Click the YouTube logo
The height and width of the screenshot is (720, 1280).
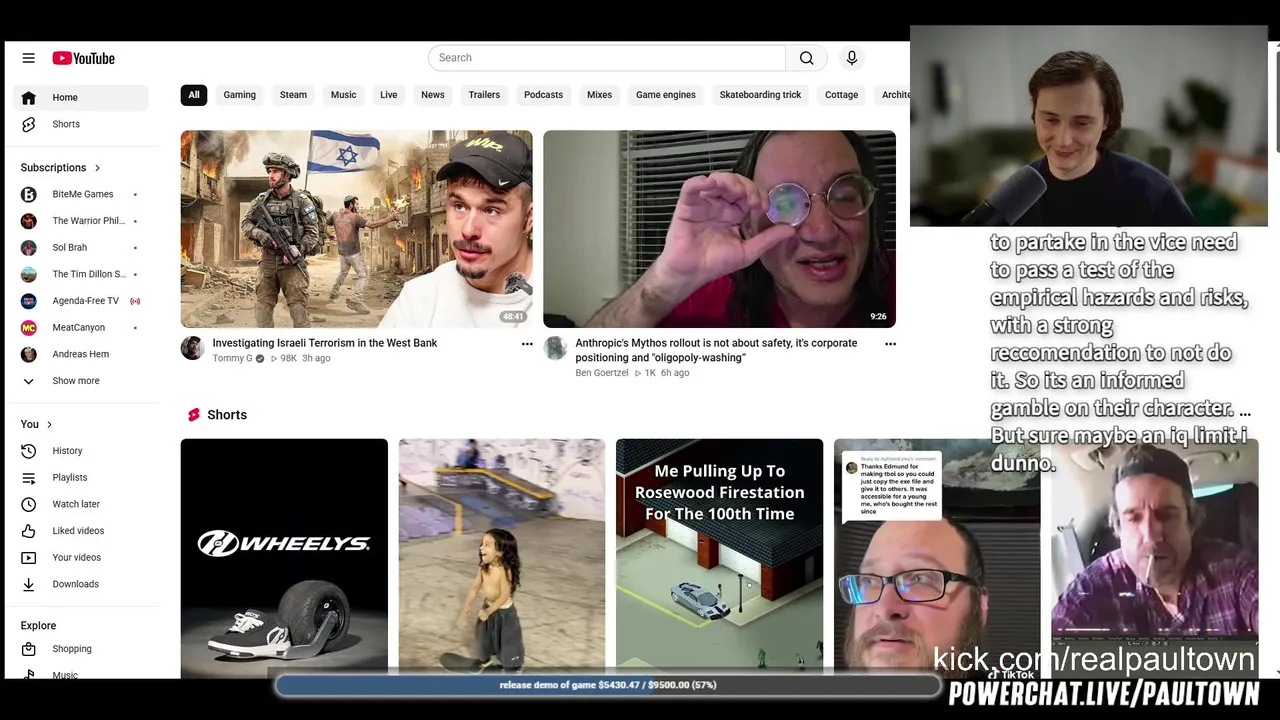84,58
